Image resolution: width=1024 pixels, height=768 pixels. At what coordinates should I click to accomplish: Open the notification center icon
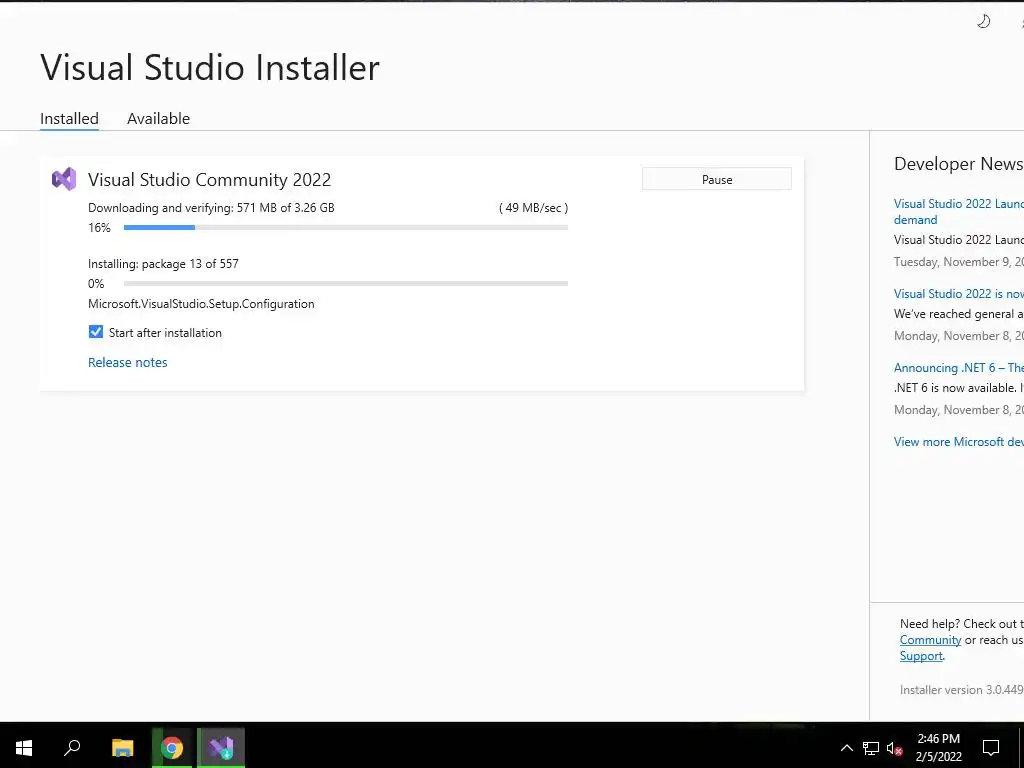coord(991,748)
